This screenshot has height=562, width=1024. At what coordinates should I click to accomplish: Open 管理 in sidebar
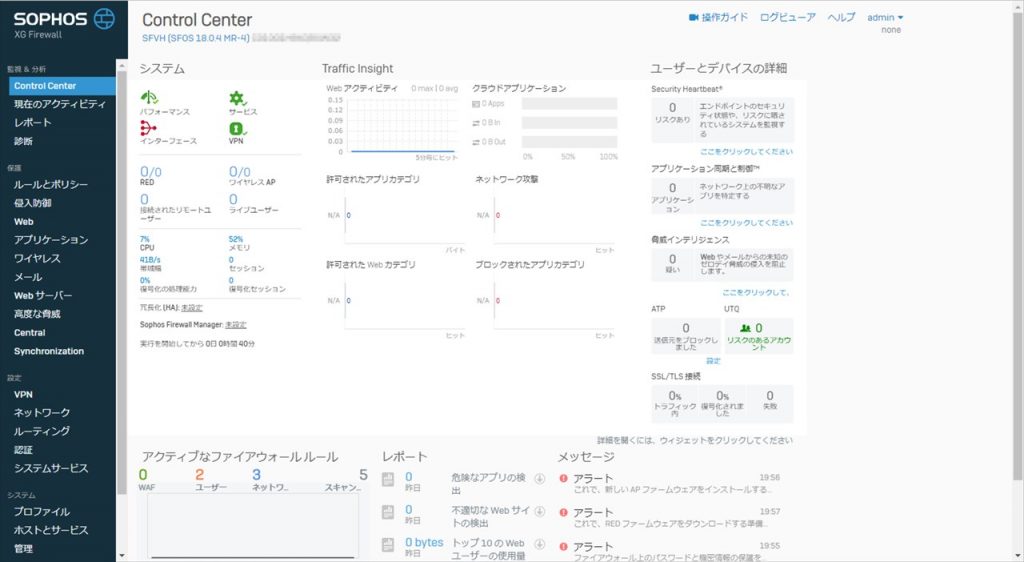tap(23, 548)
